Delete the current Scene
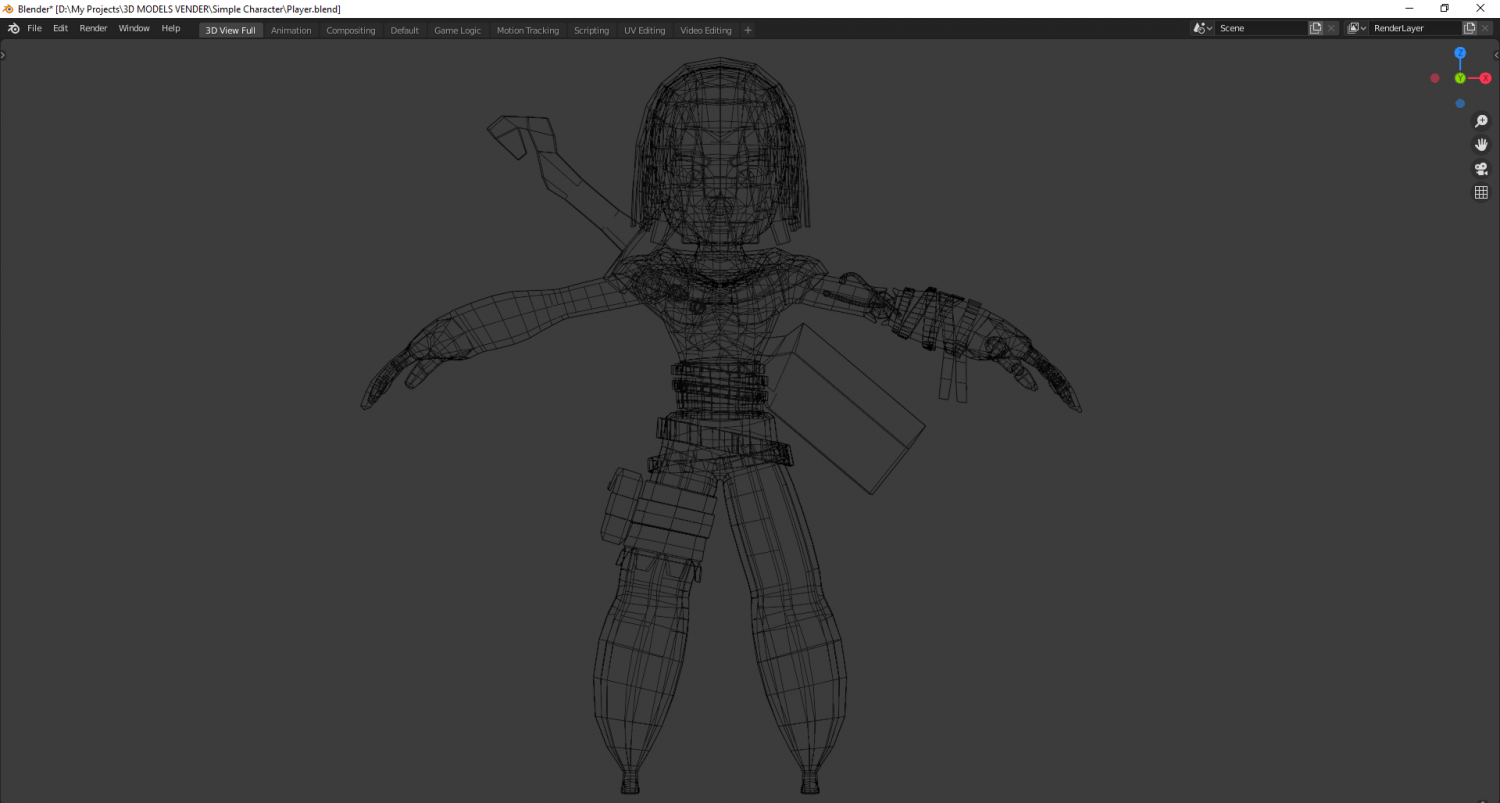Image resolution: width=1500 pixels, height=803 pixels. 1332,28
